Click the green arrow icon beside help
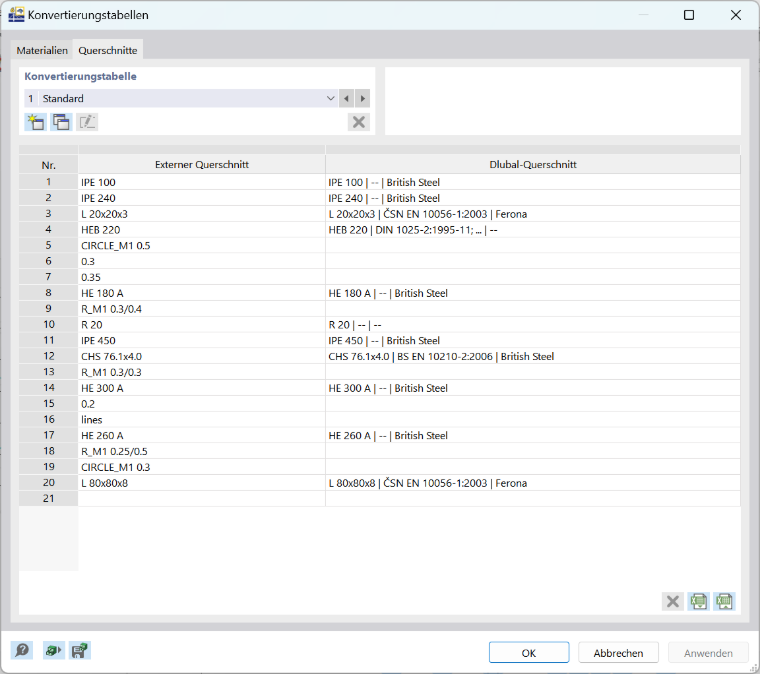This screenshot has width=760, height=674. [53, 650]
